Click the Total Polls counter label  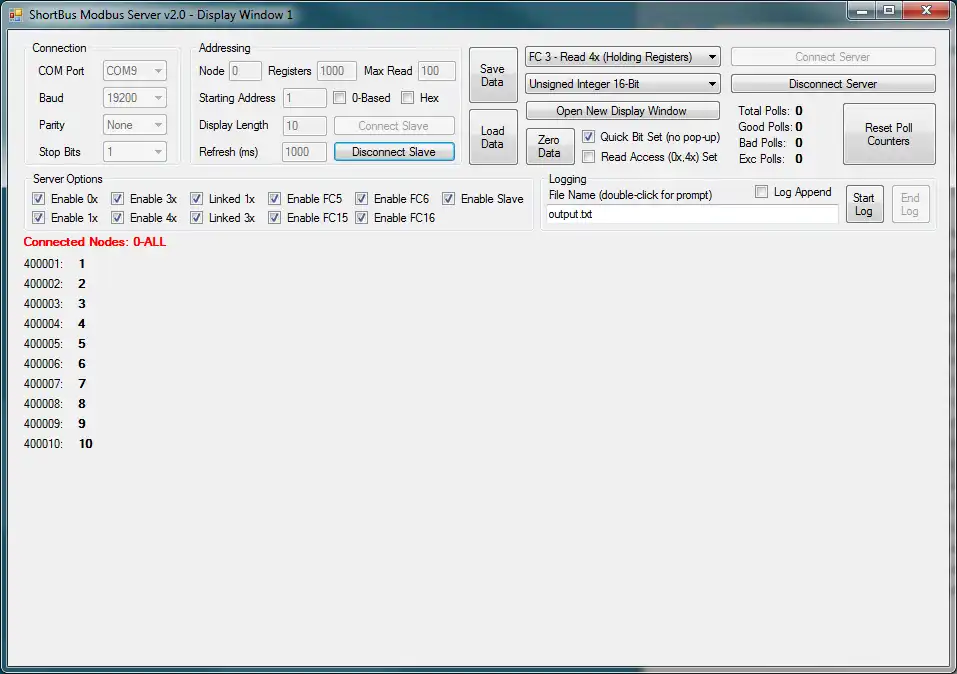tap(764, 111)
